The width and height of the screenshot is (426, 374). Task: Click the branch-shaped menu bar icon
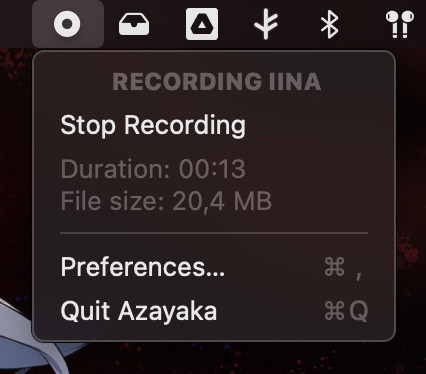click(266, 24)
